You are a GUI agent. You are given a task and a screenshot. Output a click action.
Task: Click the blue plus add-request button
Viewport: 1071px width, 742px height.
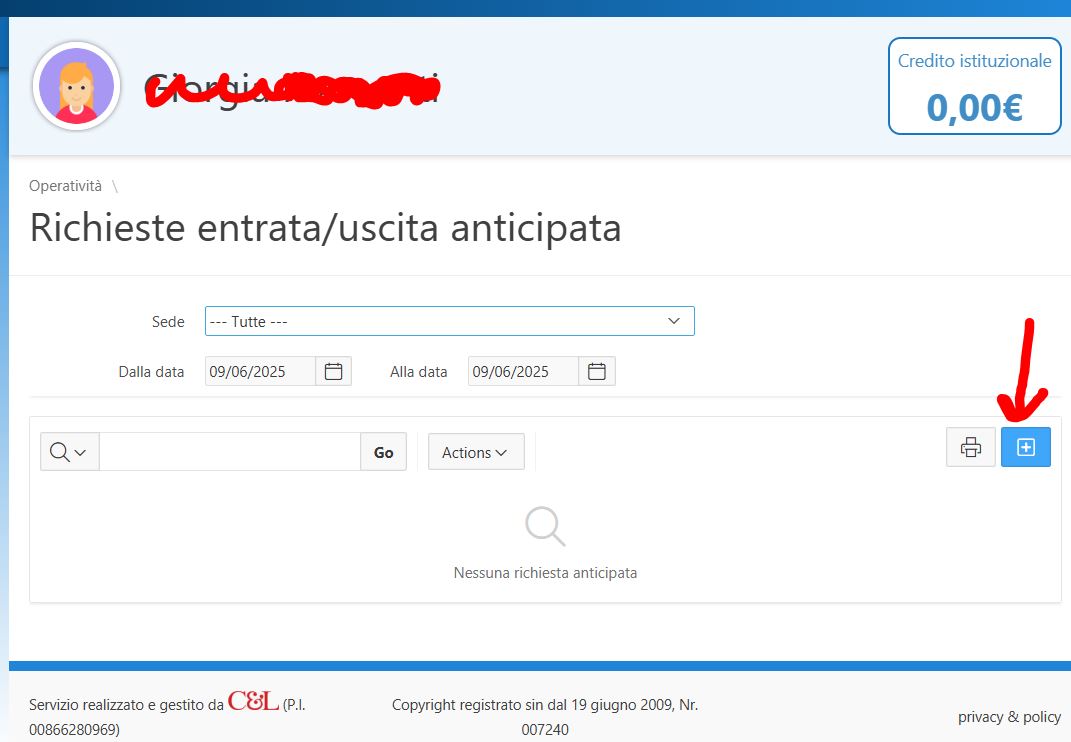(x=1025, y=448)
